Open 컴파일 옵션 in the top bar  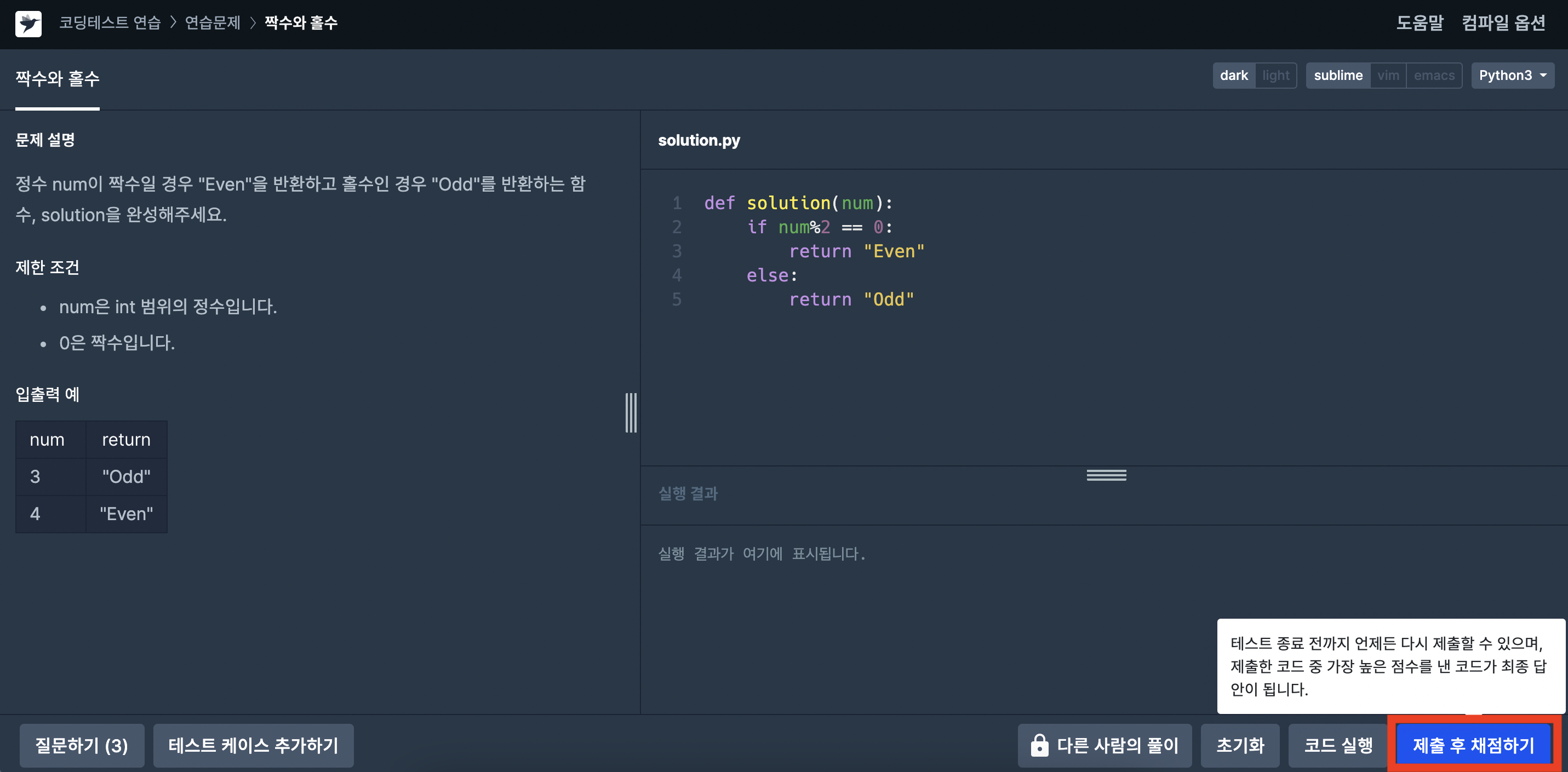1503,23
